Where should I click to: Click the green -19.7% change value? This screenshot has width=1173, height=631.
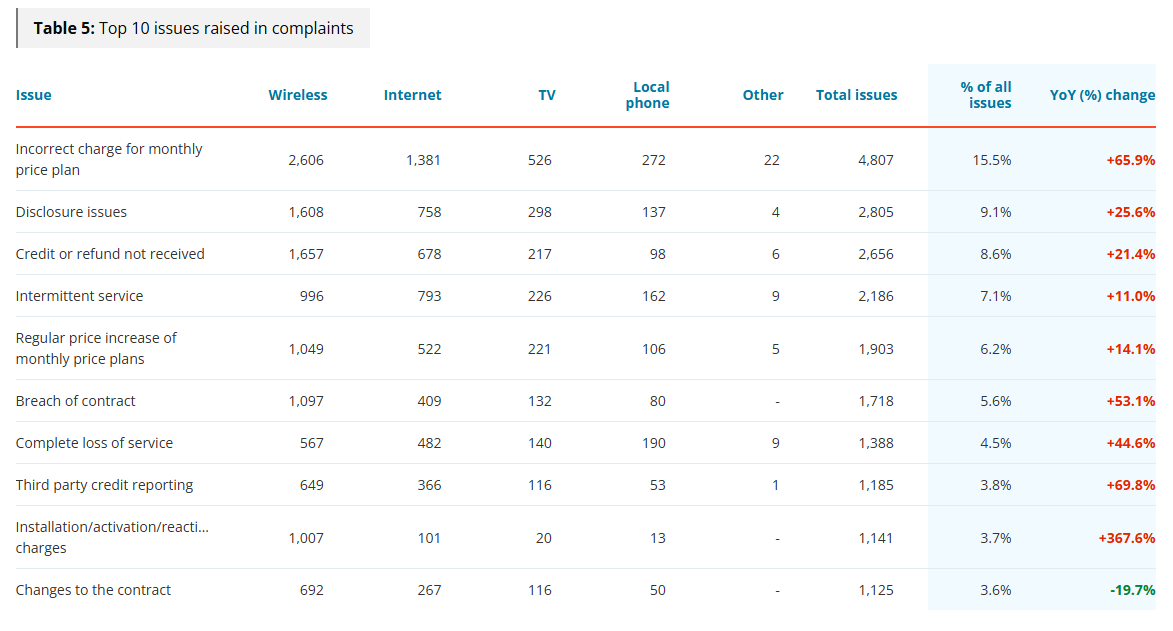1132,590
